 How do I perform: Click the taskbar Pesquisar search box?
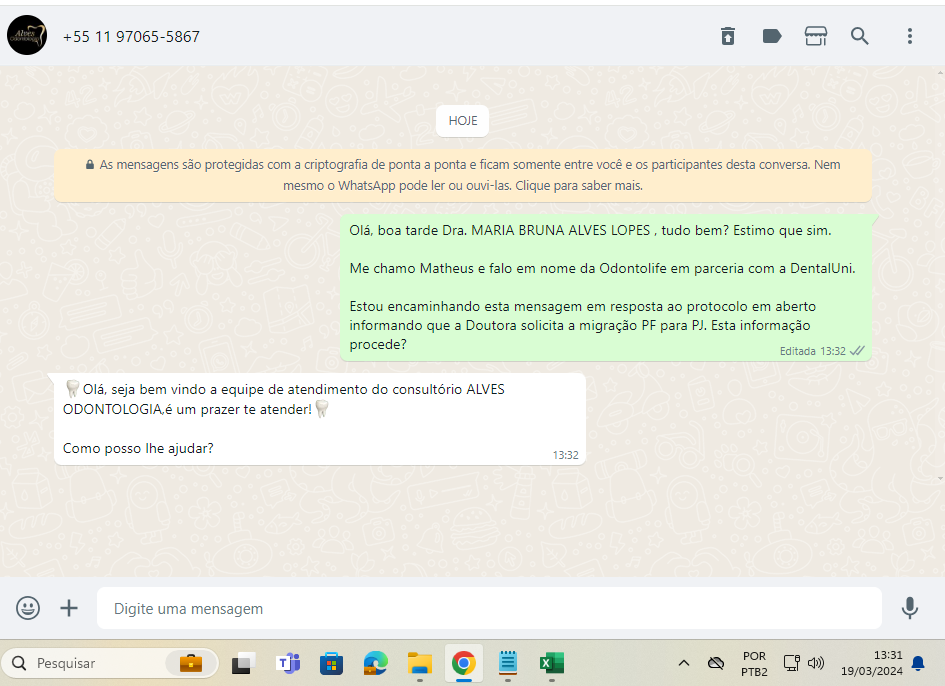tap(110, 663)
